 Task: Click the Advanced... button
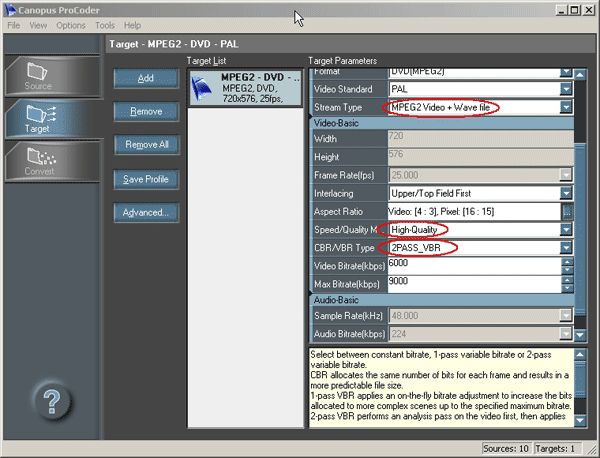(x=146, y=212)
